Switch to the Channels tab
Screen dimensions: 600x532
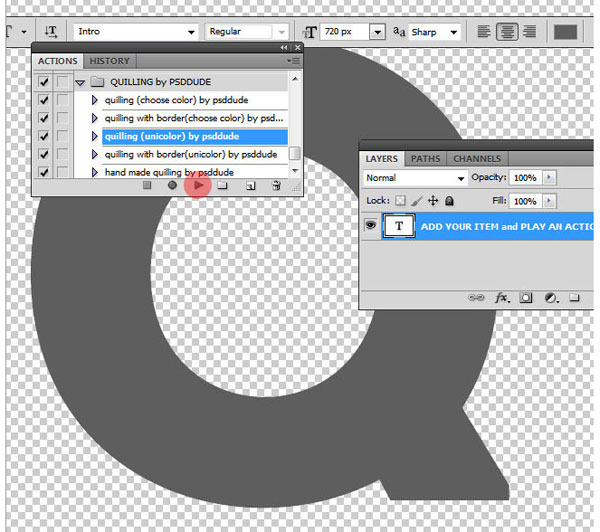[477, 158]
